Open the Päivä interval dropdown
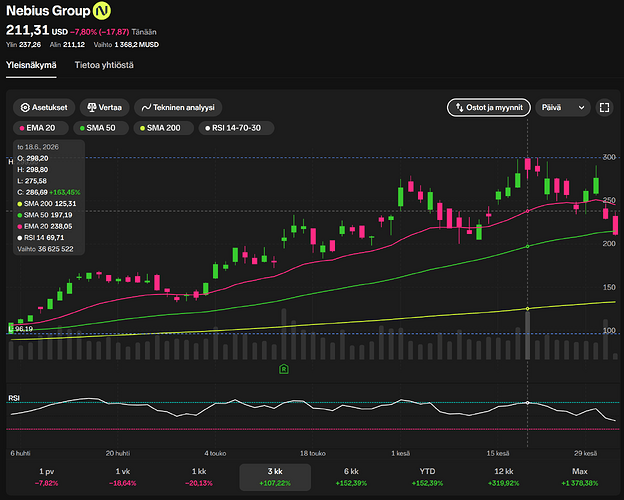624x500 pixels. click(563, 107)
